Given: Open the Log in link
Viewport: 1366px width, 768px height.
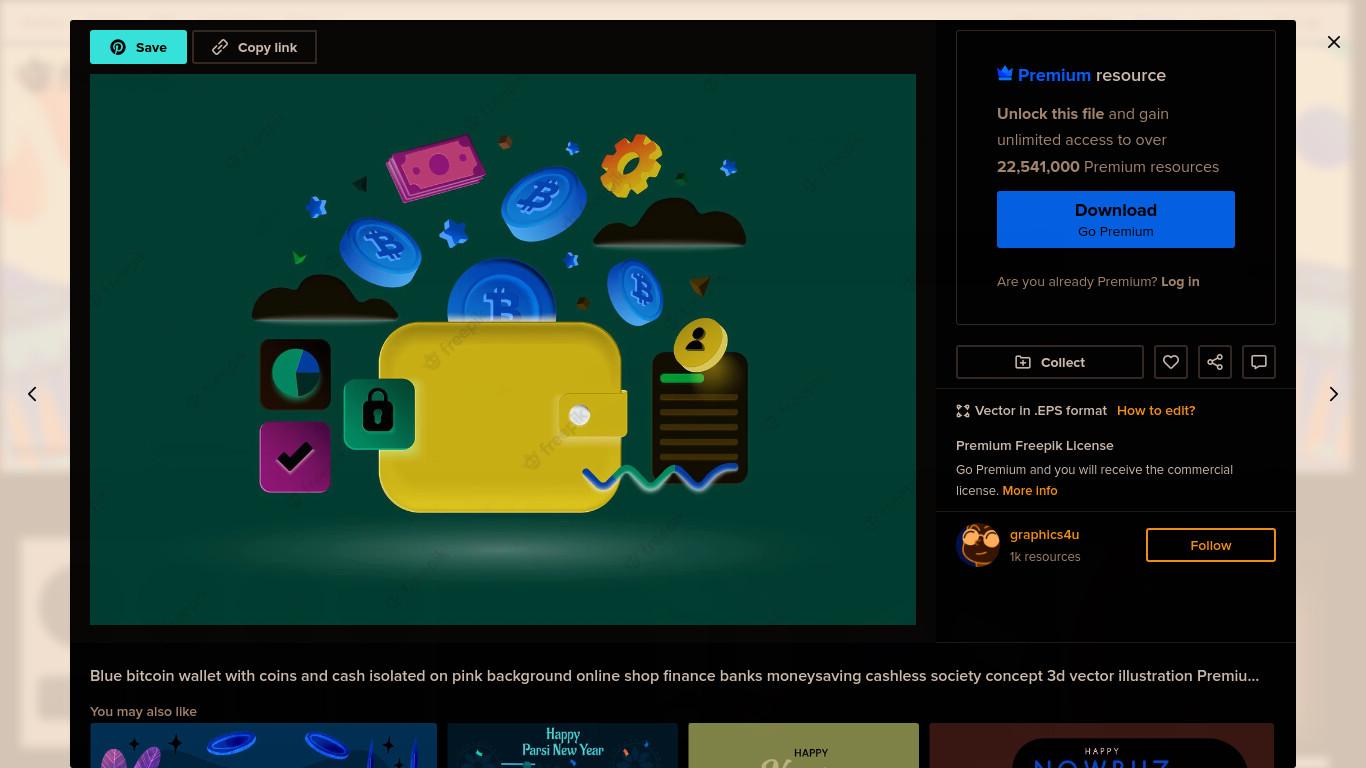Looking at the screenshot, I should click(x=1180, y=281).
